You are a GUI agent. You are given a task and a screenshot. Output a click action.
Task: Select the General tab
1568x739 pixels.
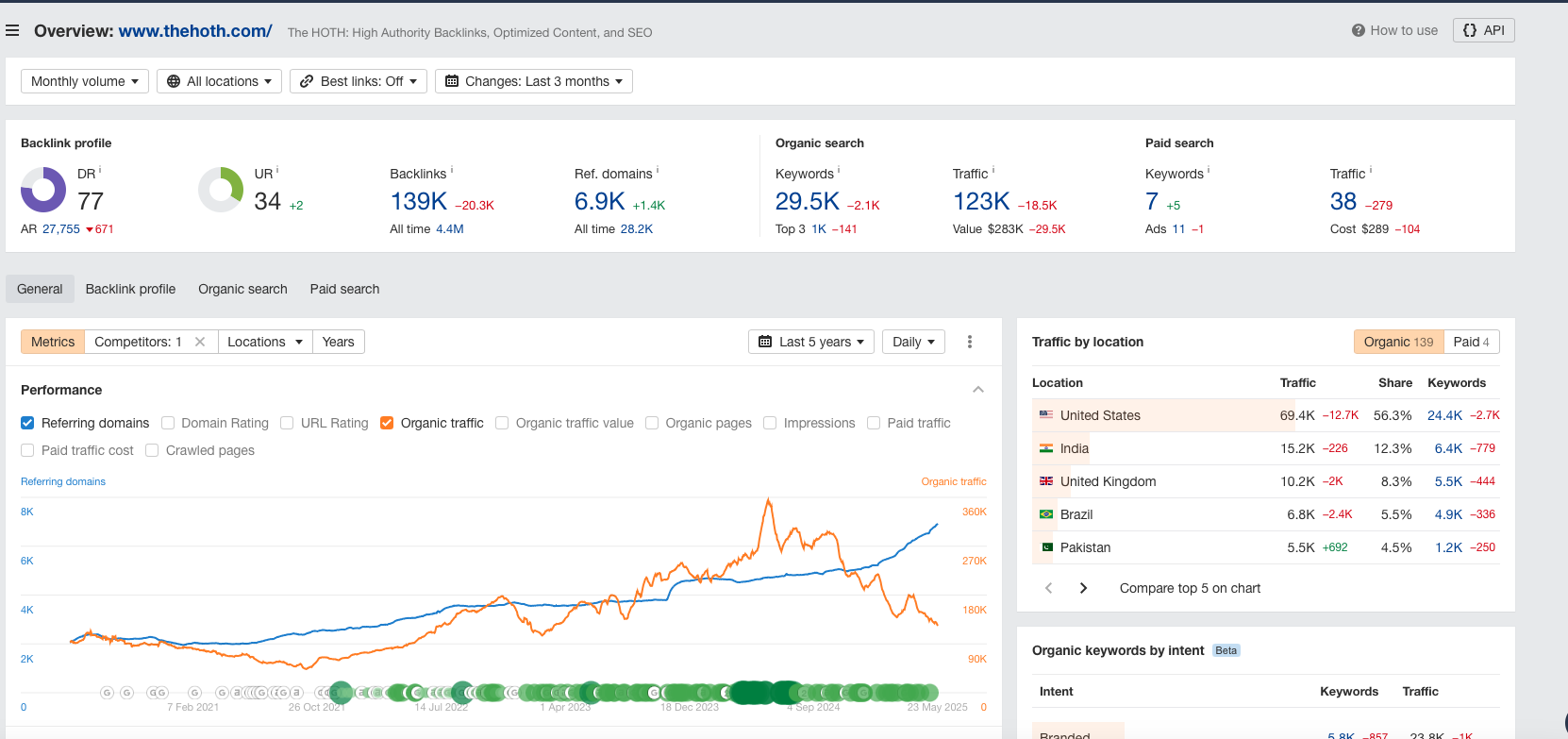click(40, 289)
